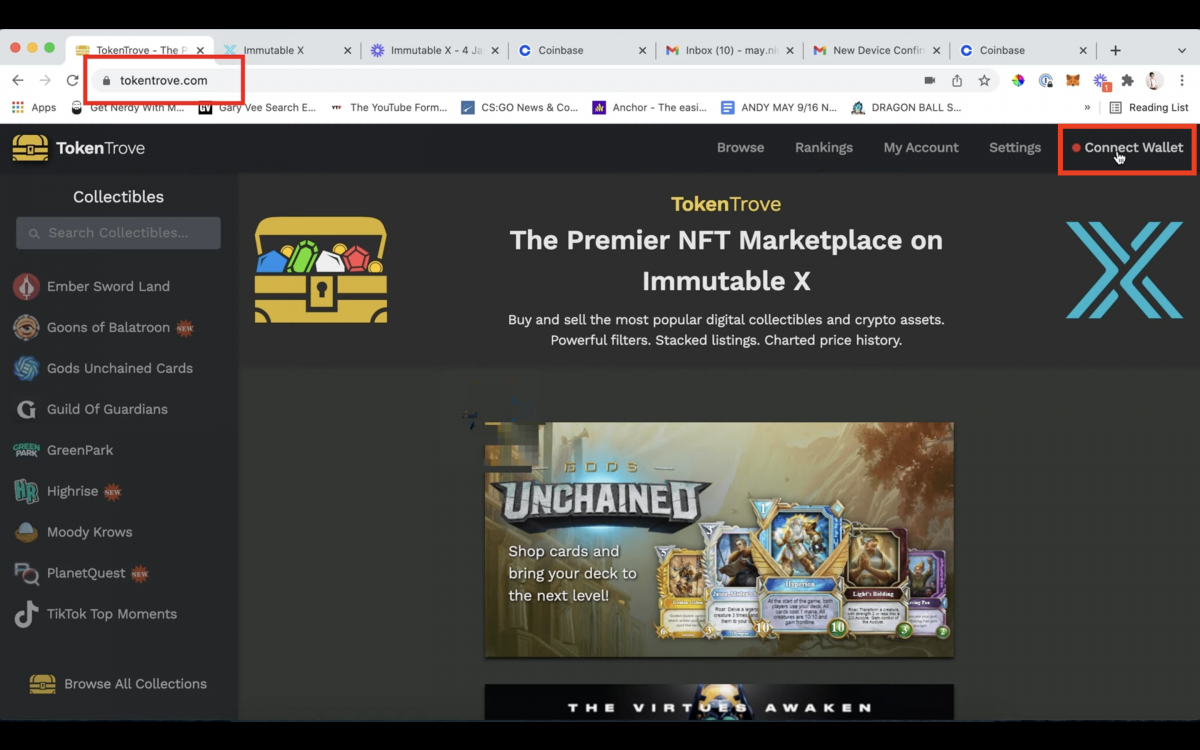Click the TokenTrove treasure chest logo in header
The height and width of the screenshot is (750, 1200).
[x=30, y=148]
